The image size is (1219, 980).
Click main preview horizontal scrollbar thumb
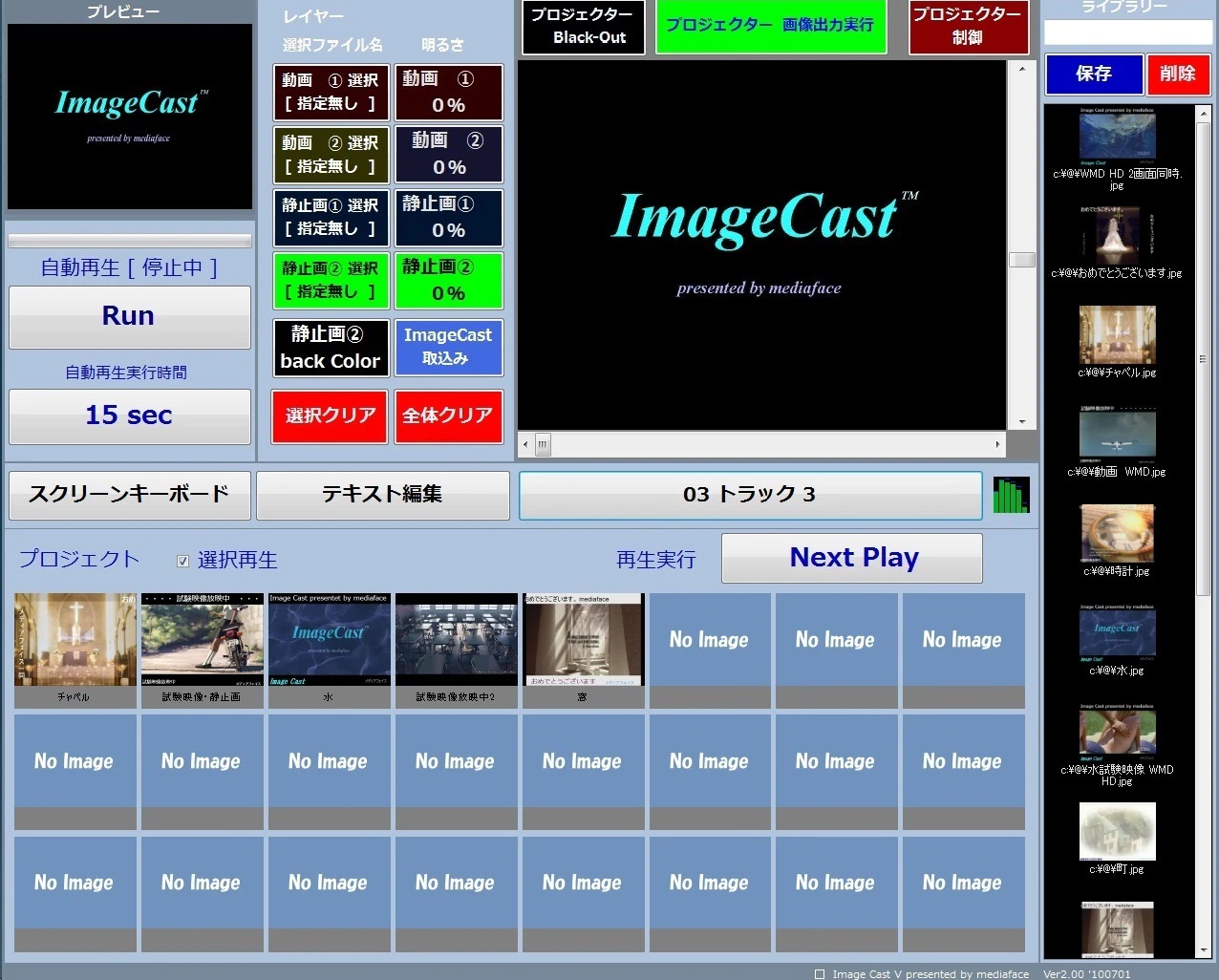point(543,444)
